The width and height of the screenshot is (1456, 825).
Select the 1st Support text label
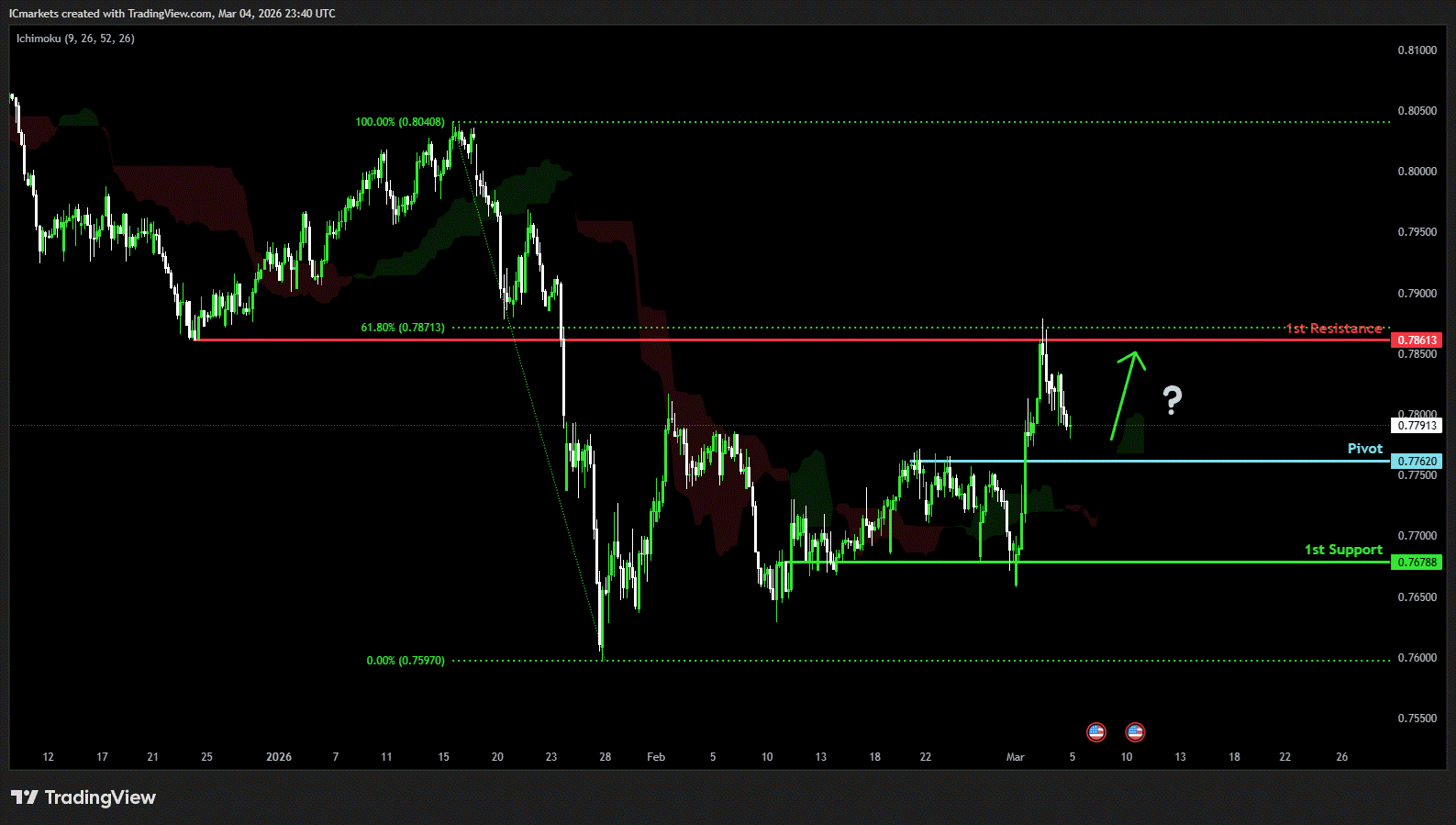(1343, 550)
